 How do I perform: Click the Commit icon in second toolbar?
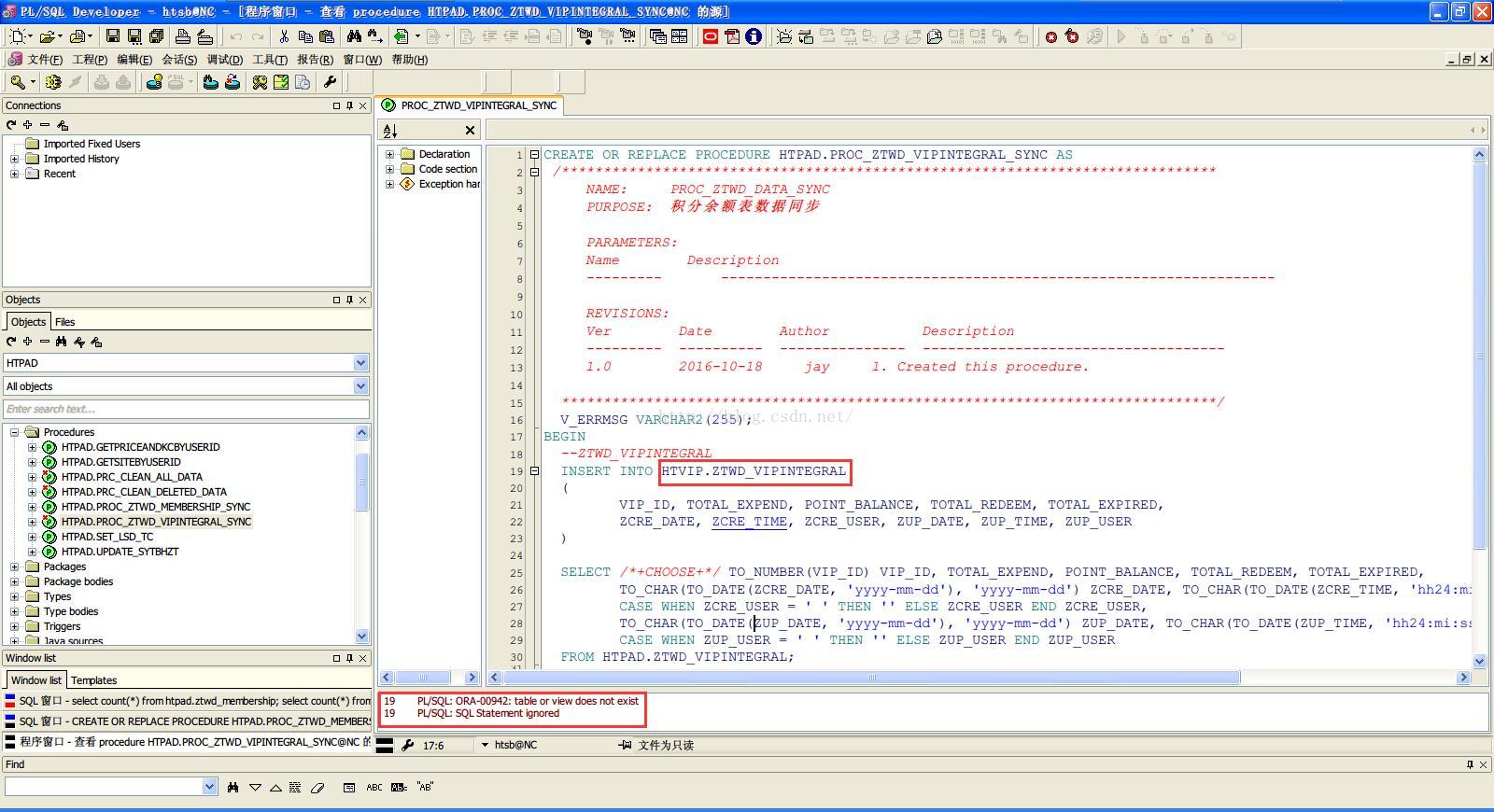pos(102,82)
